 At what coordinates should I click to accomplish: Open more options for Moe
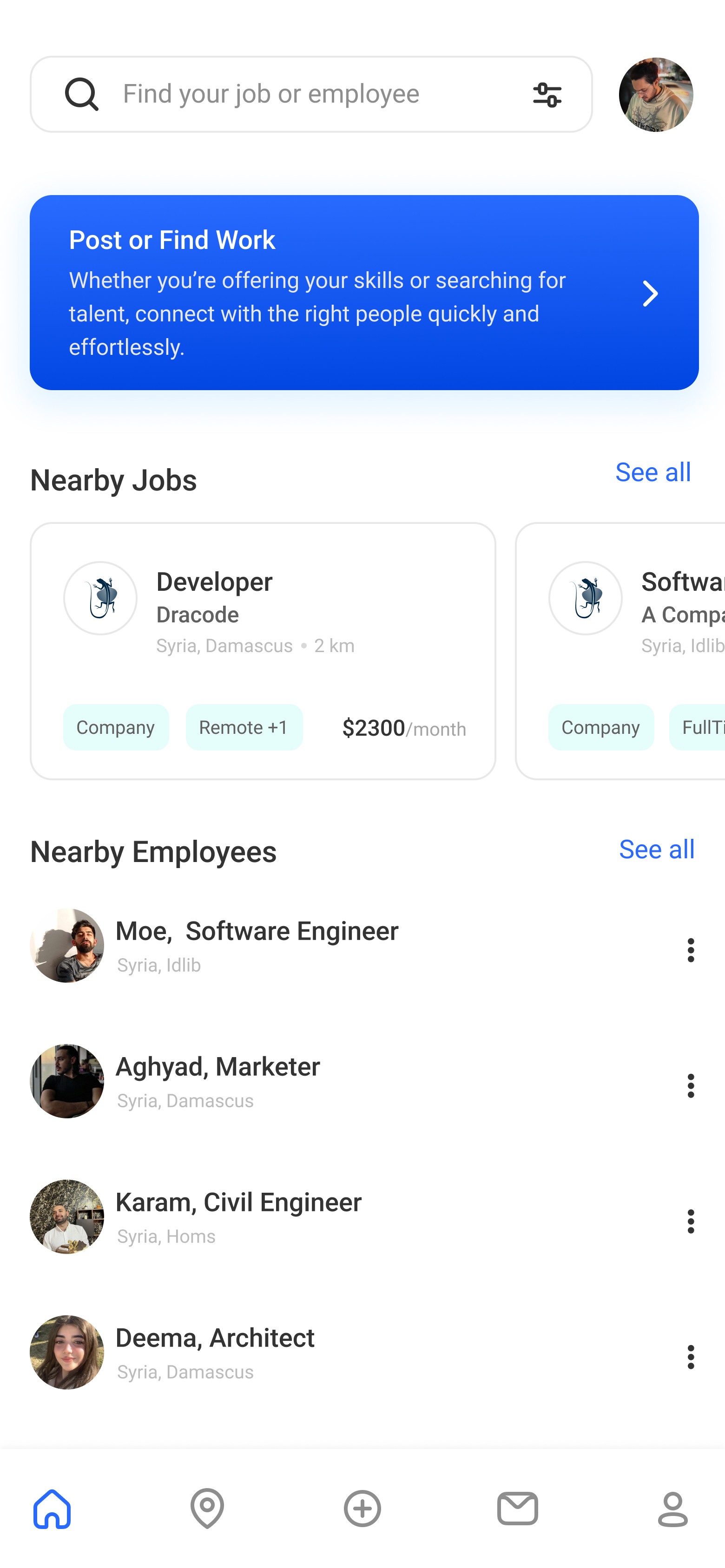click(x=690, y=949)
